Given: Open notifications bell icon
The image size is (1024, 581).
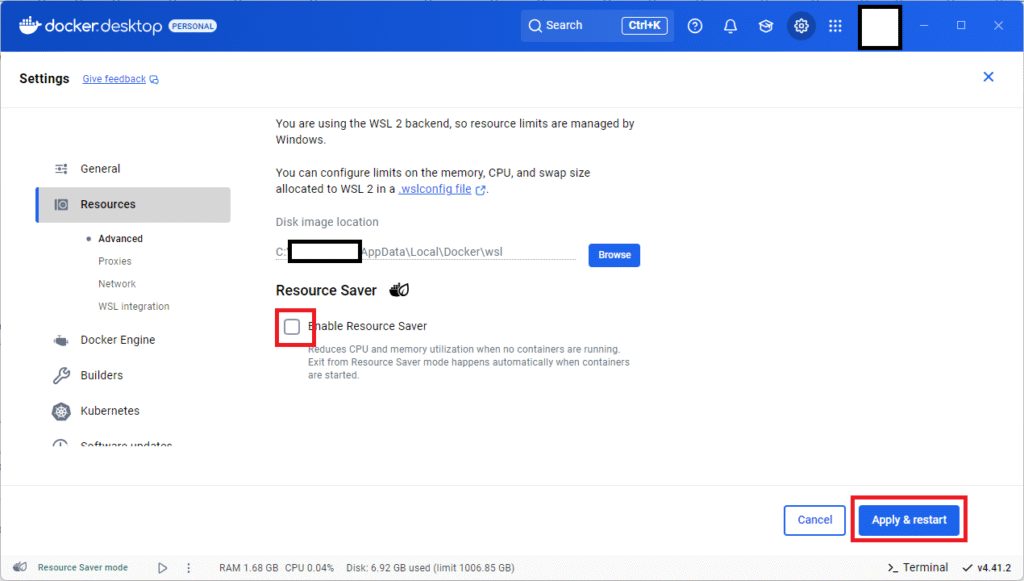Looking at the screenshot, I should coord(730,26).
